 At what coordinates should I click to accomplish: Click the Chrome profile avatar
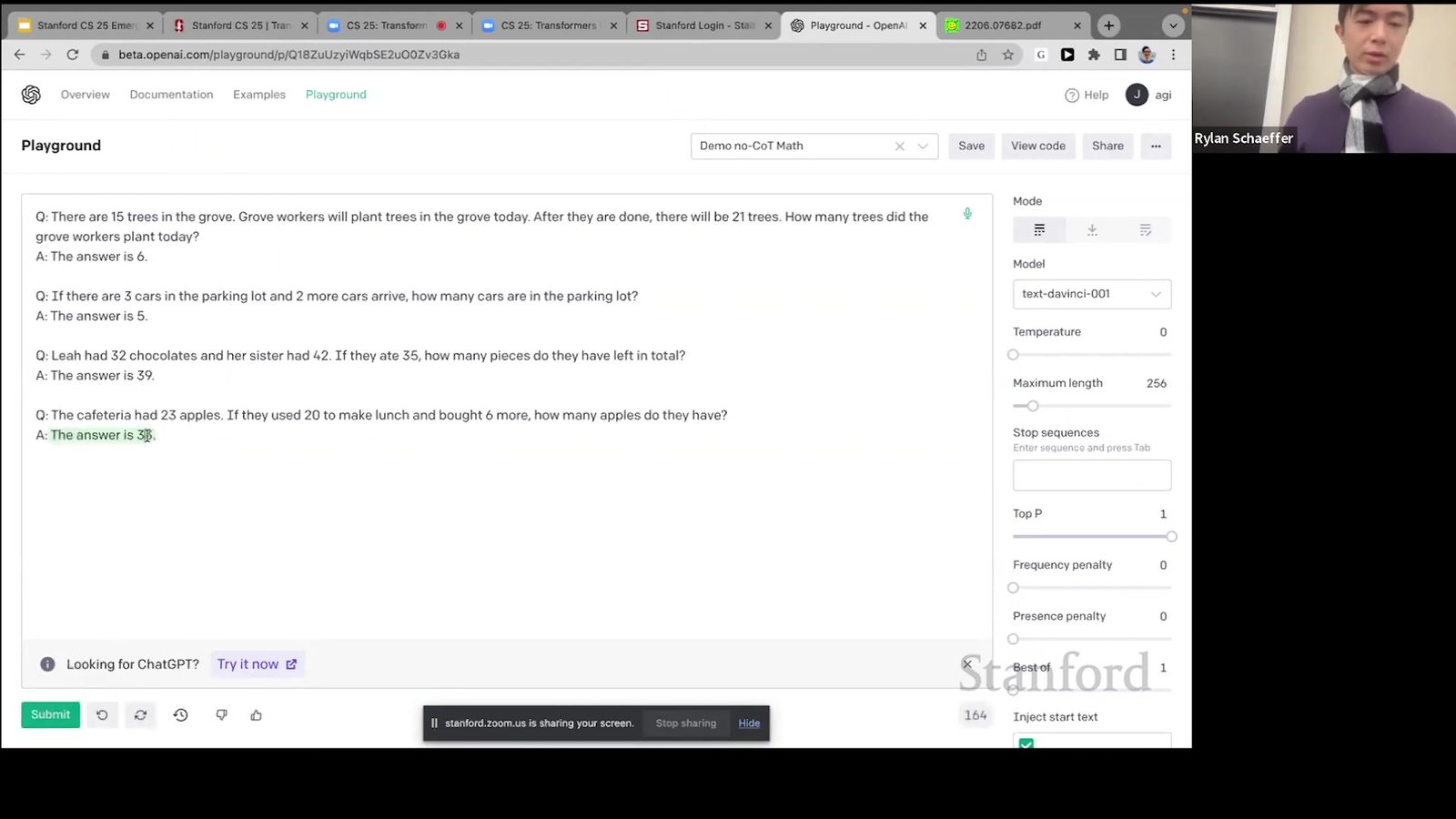pyautogui.click(x=1147, y=55)
